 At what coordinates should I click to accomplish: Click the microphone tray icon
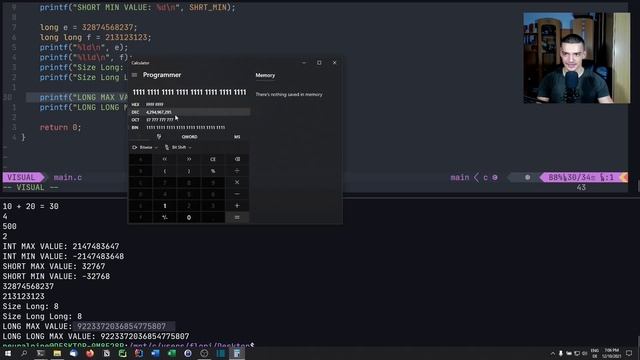561,353
